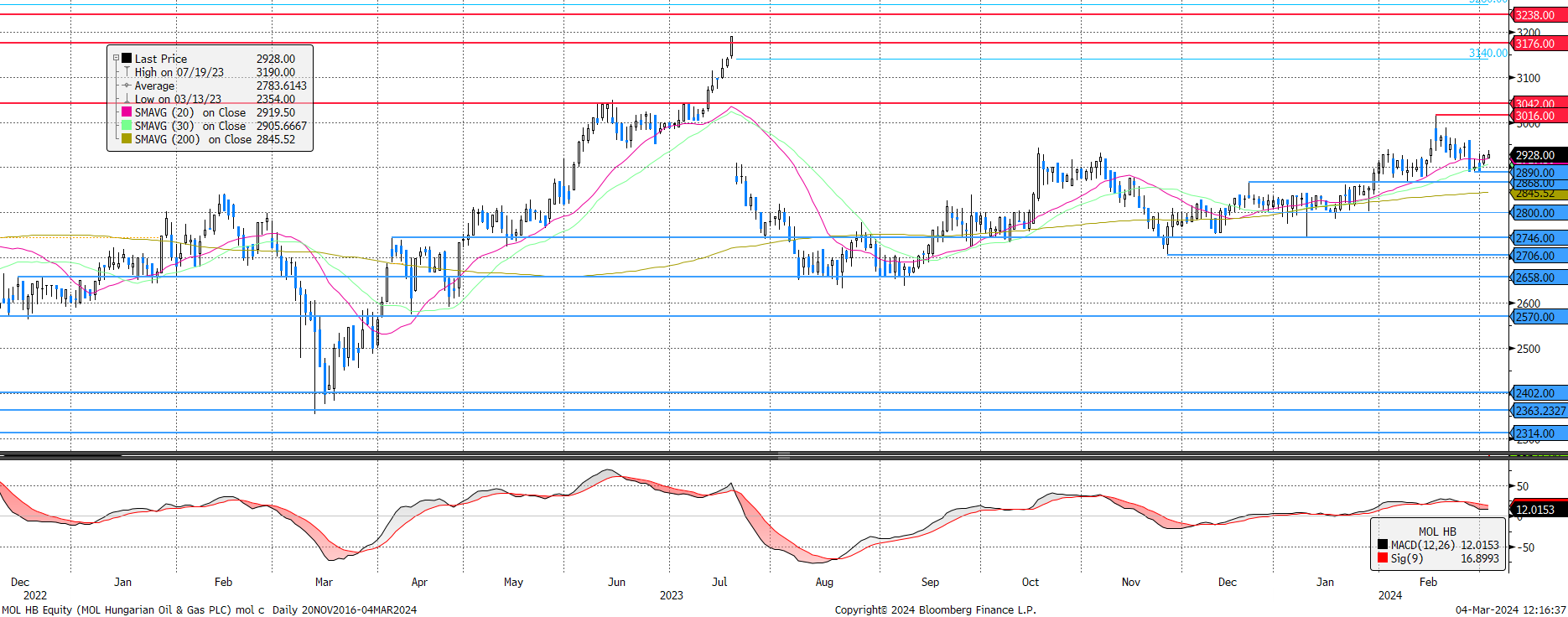Click the red 3016.00 price level tag
The width and height of the screenshot is (1568, 617).
click(1538, 116)
